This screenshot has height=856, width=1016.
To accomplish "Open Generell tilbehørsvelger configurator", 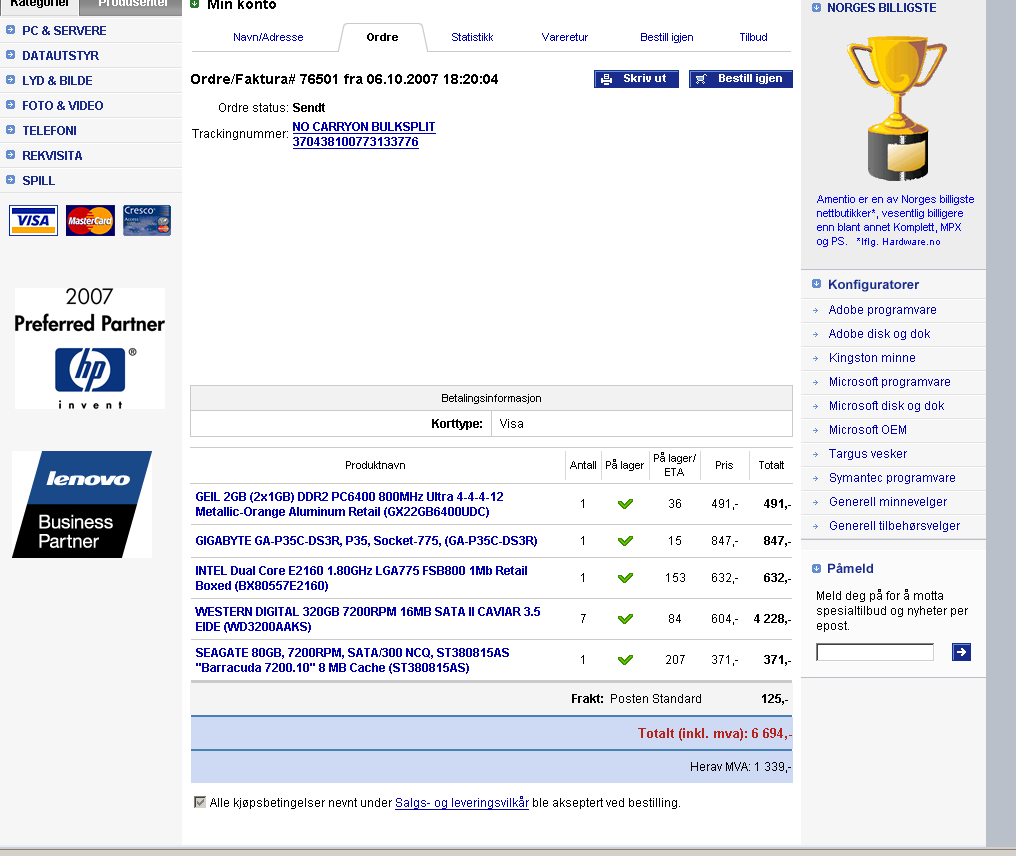I will click(x=894, y=526).
